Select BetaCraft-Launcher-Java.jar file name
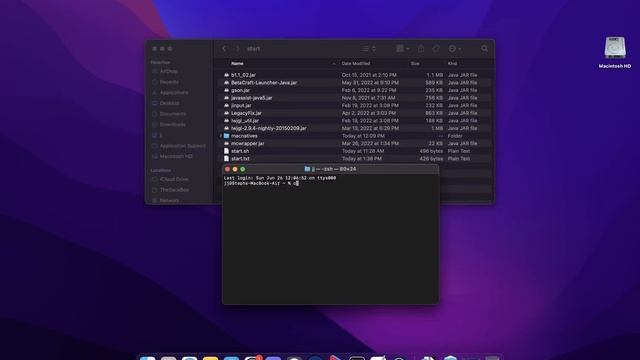640x360 pixels. [x=264, y=83]
